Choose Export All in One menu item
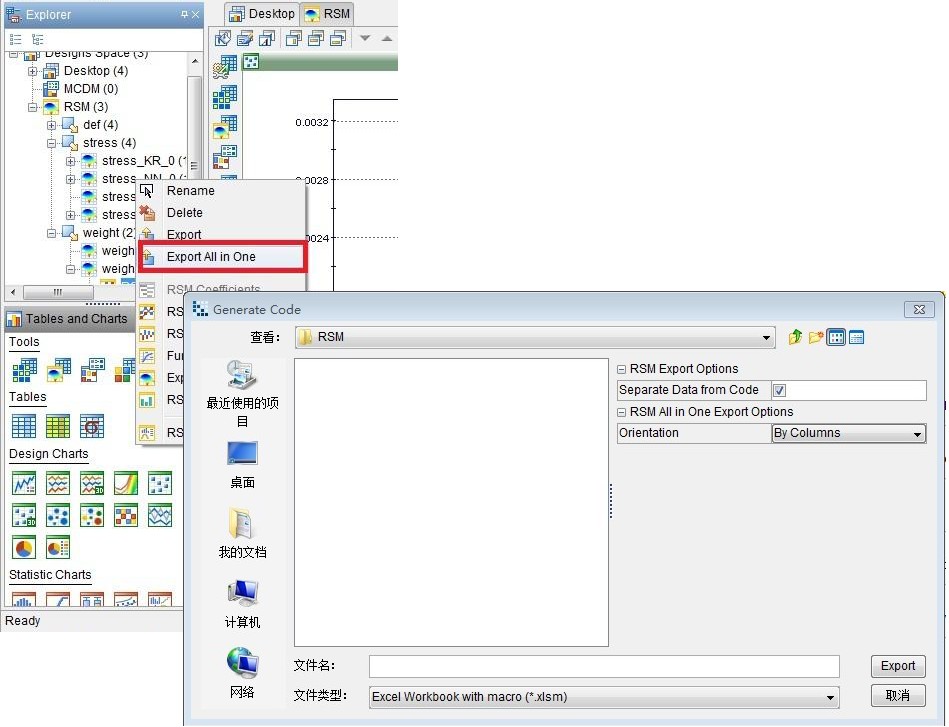The height and width of the screenshot is (727, 949). pos(223,257)
